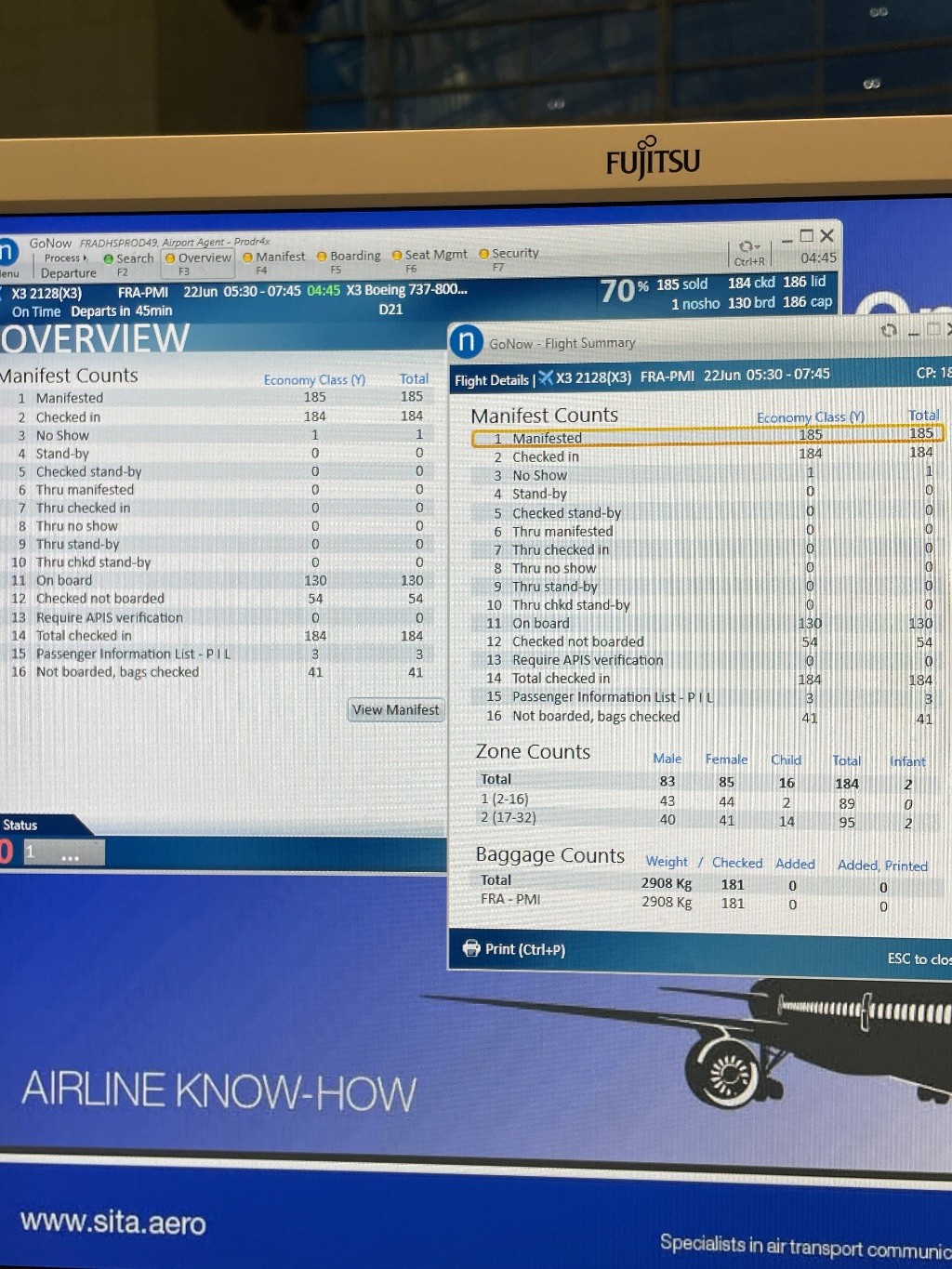Click the airplane icon beside X3 2128 flight details

[546, 377]
